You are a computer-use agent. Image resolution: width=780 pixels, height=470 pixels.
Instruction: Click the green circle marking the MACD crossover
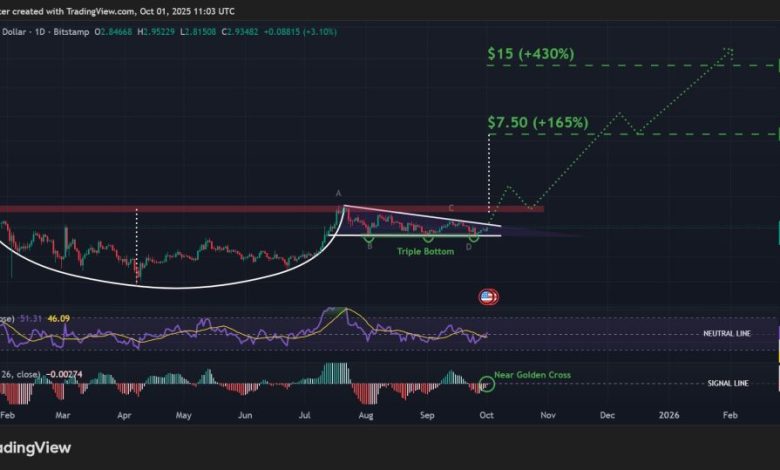tap(487, 383)
